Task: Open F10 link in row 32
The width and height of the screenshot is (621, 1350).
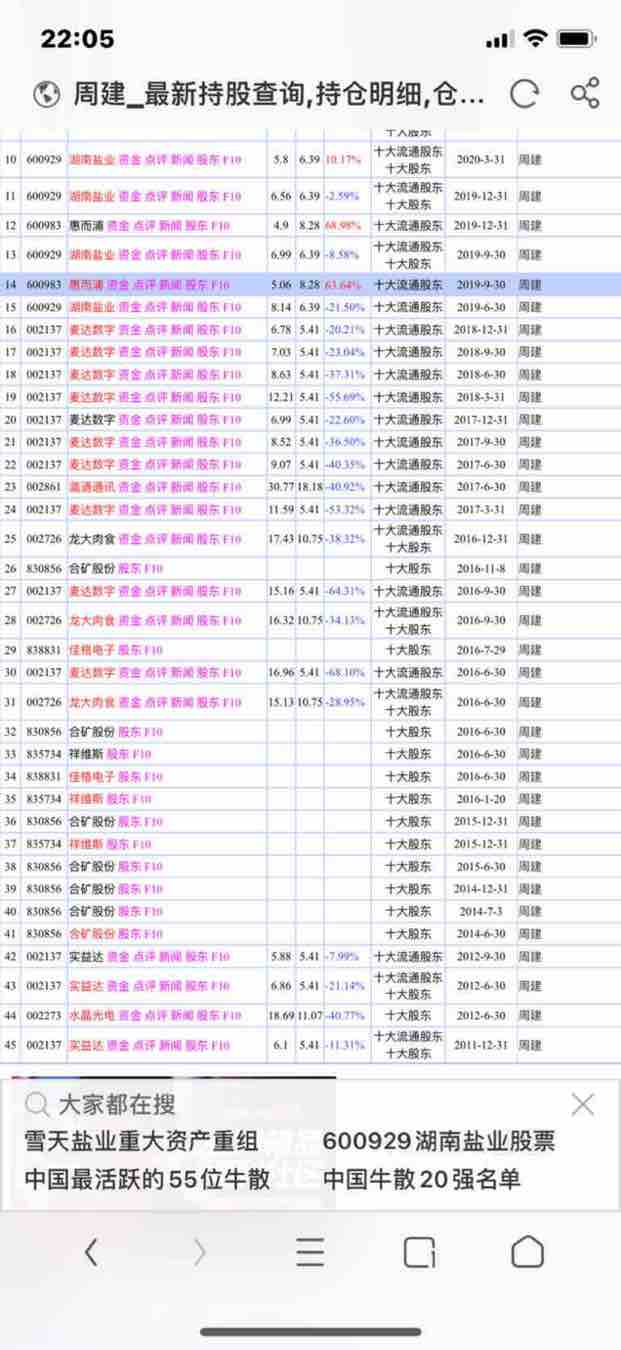Action: [154, 732]
